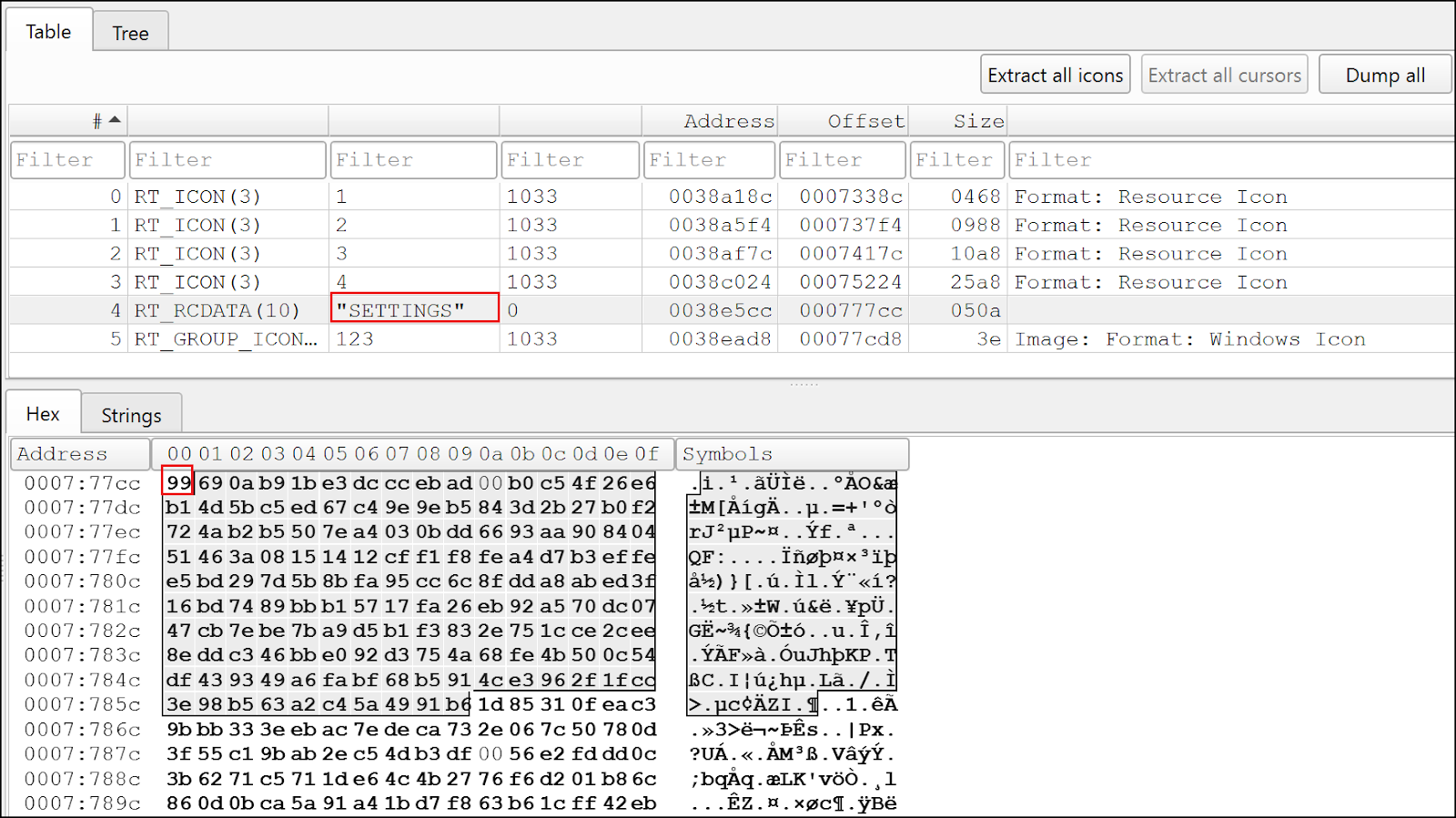
Task: Click the first hex byte 99
Action: point(178,482)
